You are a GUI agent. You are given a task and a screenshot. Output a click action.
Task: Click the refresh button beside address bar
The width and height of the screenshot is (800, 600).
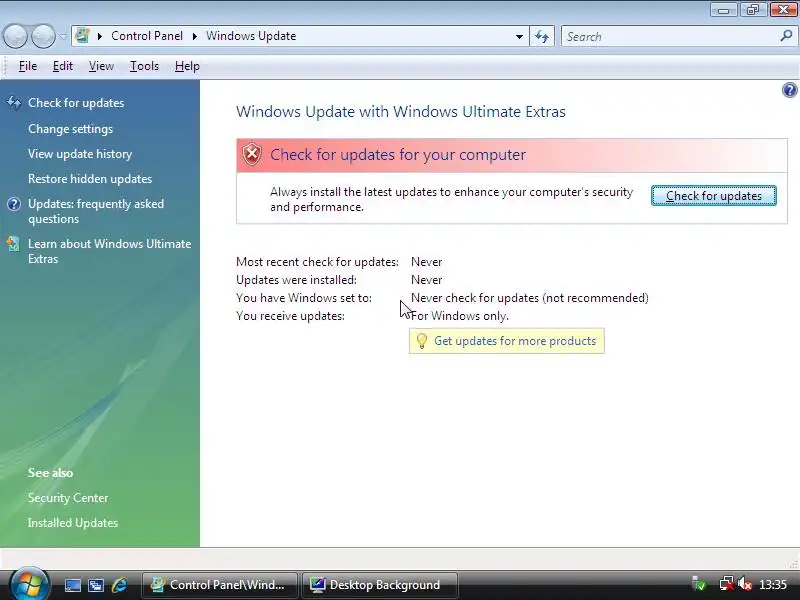click(542, 36)
